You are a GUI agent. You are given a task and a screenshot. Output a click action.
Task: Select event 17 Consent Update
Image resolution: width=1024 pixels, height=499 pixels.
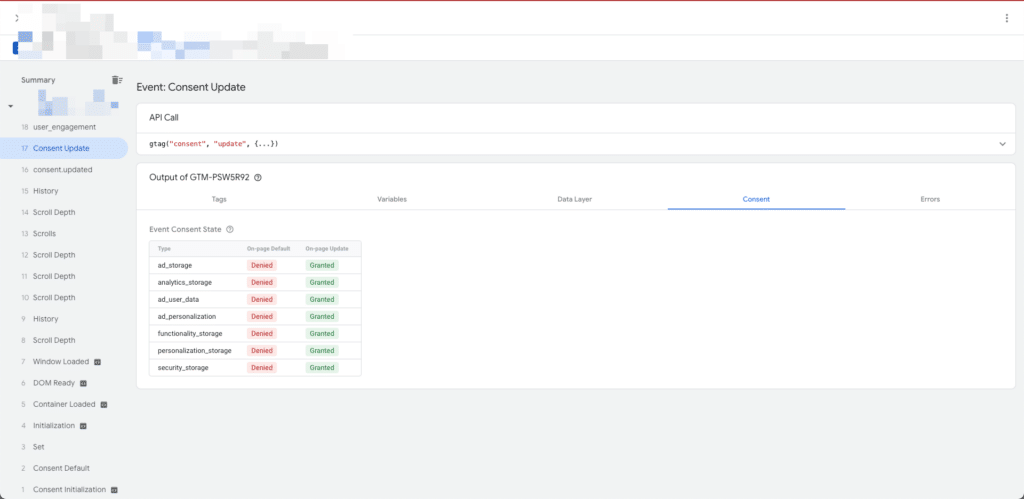point(64,148)
